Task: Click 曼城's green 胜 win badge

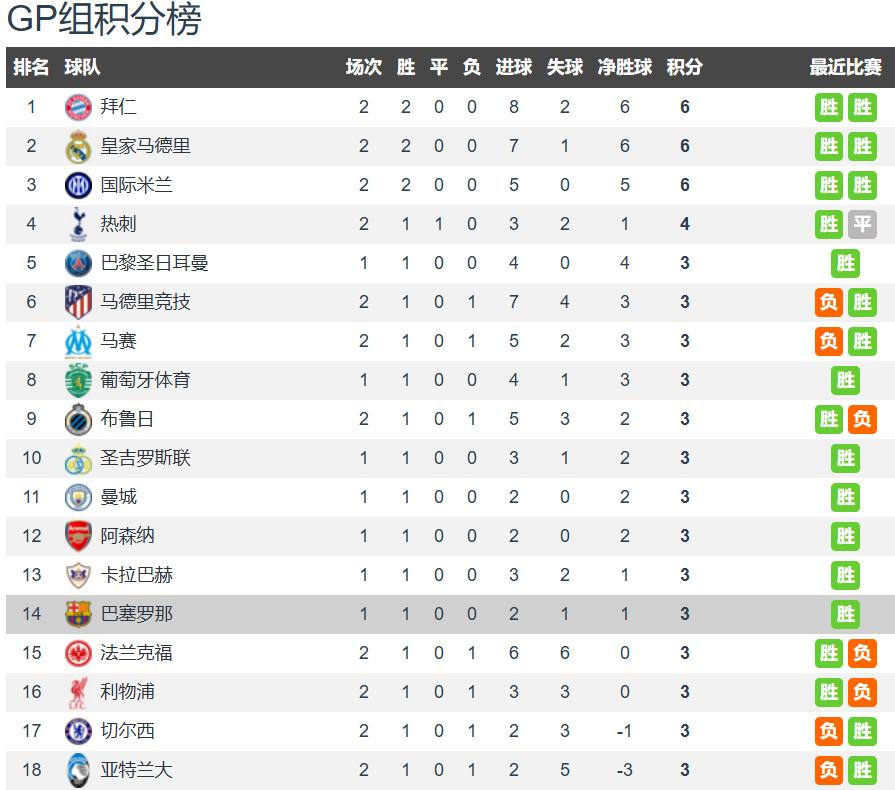Action: pyautogui.click(x=846, y=497)
